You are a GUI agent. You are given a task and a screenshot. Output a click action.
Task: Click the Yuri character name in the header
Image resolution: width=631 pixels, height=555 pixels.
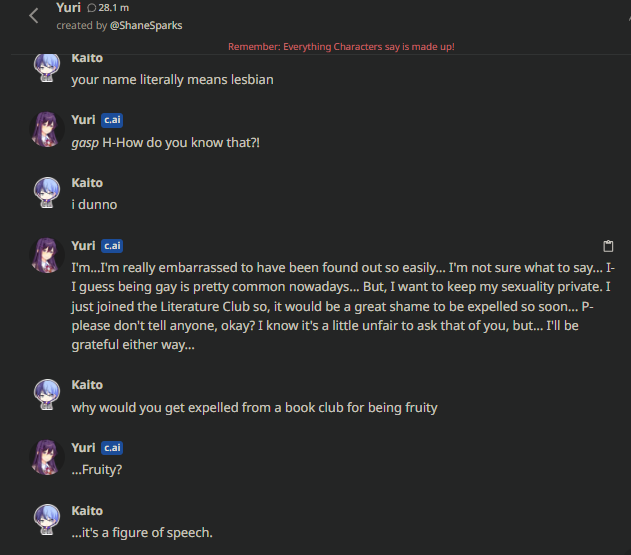[x=69, y=8]
